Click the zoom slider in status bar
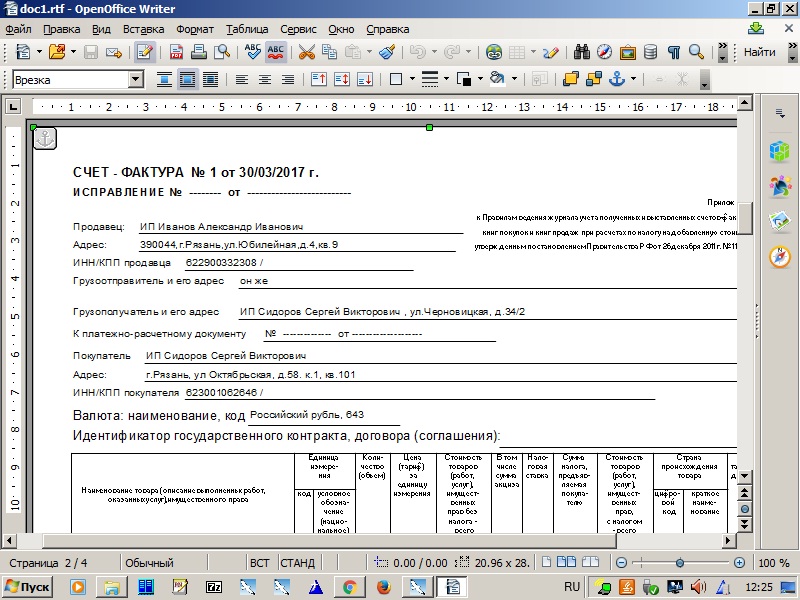The width and height of the screenshot is (800, 600). 680,563
